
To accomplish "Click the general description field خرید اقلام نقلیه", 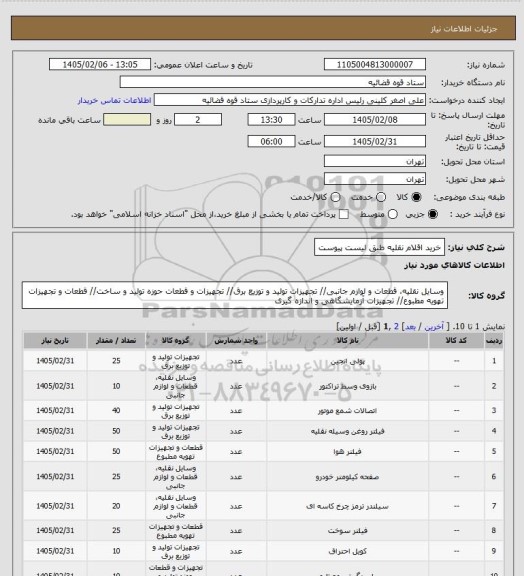I will [x=380, y=248].
